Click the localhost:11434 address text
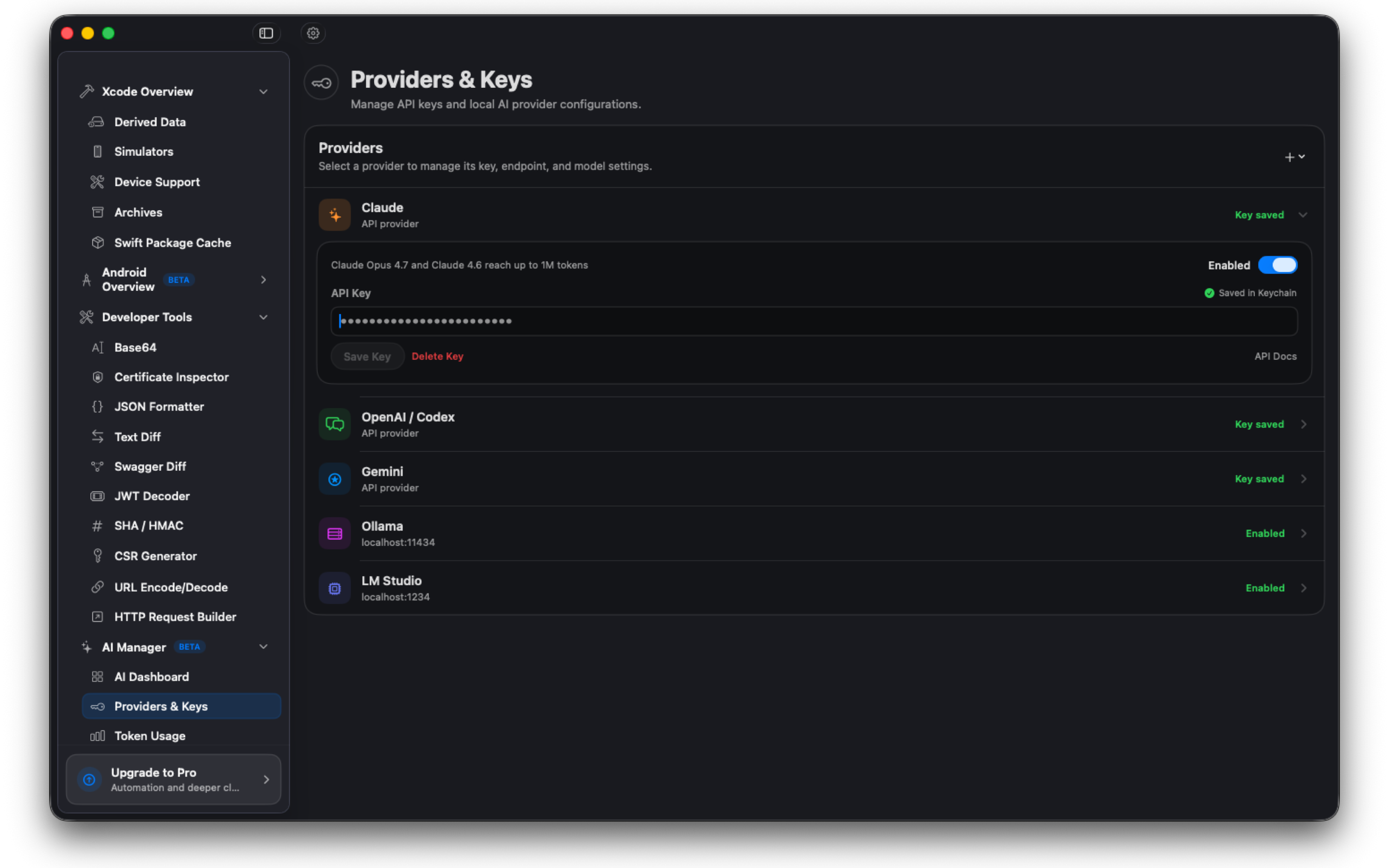This screenshot has height=868, width=1389. click(398, 542)
